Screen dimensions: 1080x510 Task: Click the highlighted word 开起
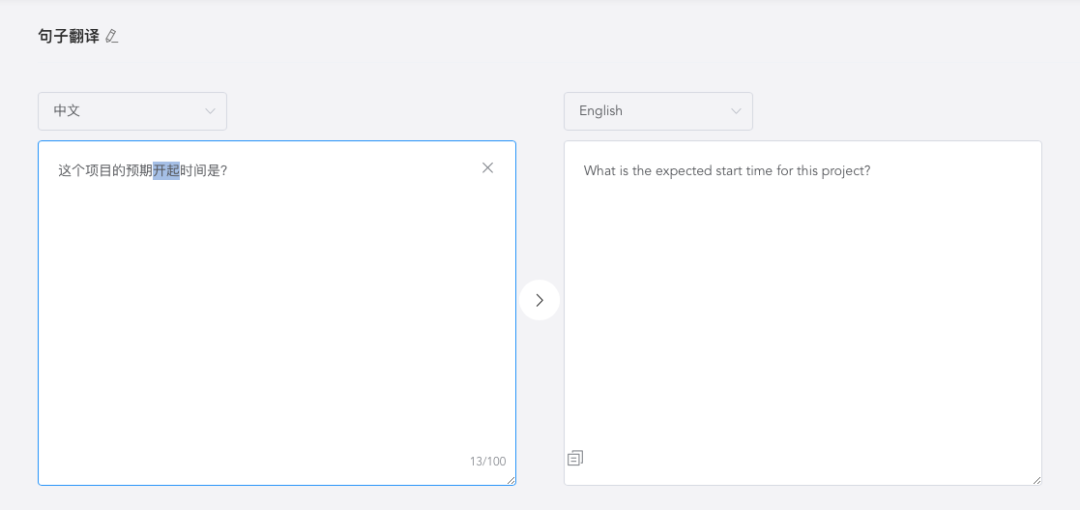pos(166,171)
